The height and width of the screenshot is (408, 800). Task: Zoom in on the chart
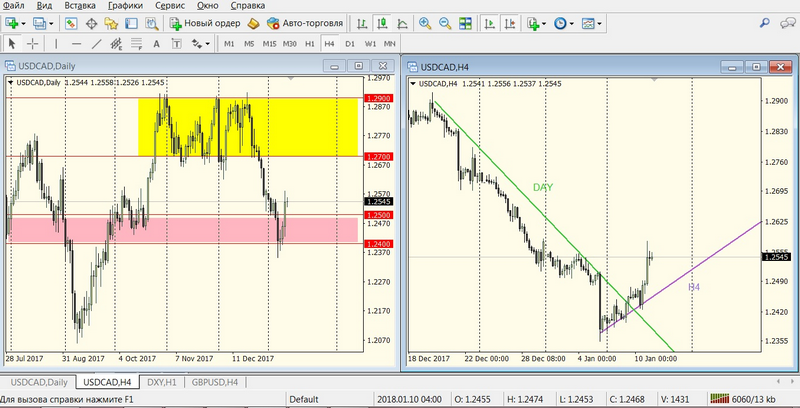(x=425, y=23)
